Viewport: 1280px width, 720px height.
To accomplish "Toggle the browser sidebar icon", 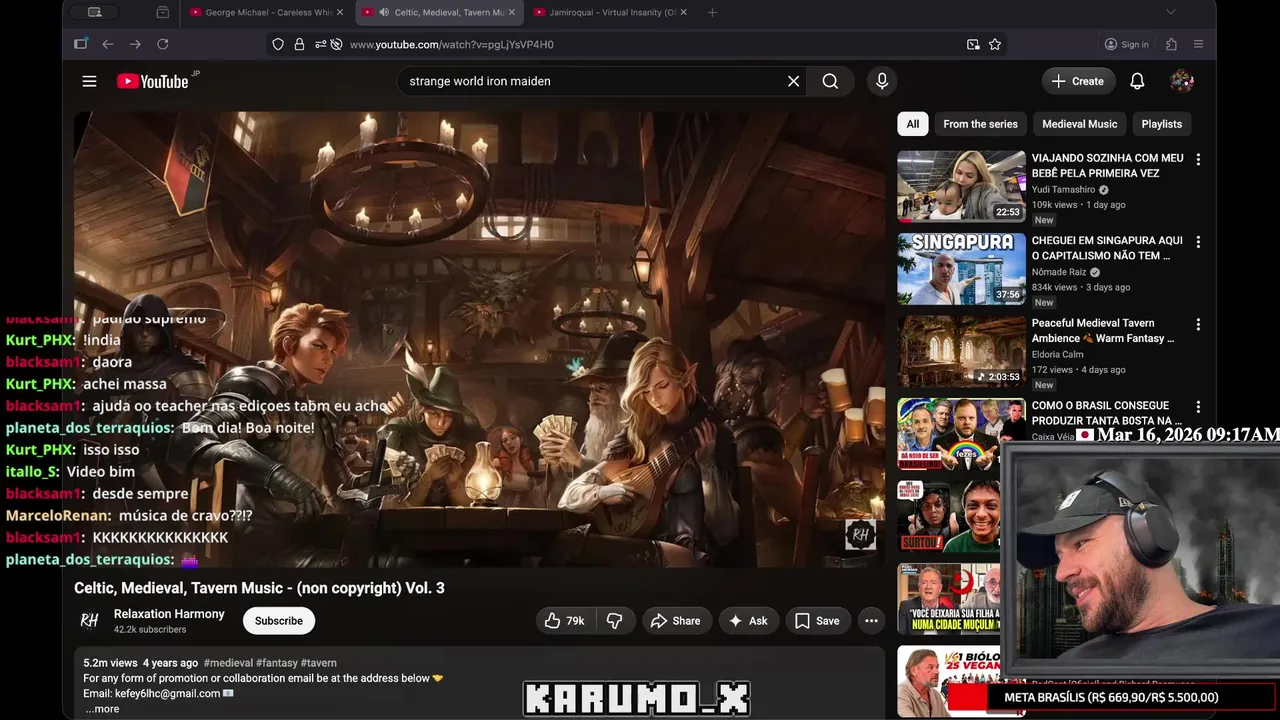I will tap(81, 44).
